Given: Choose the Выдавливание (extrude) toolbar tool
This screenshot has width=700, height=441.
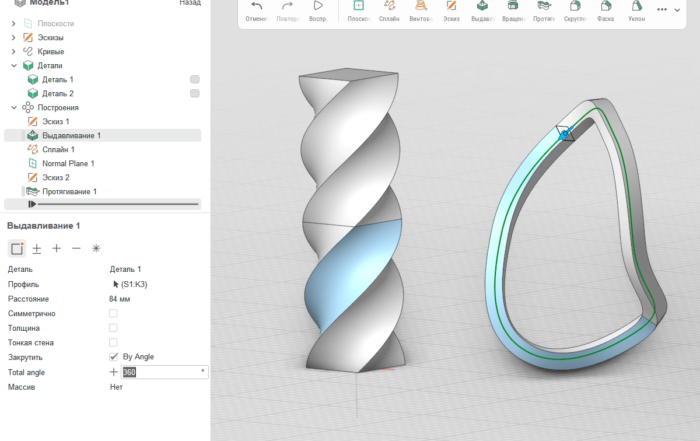Looking at the screenshot, I should [482, 9].
